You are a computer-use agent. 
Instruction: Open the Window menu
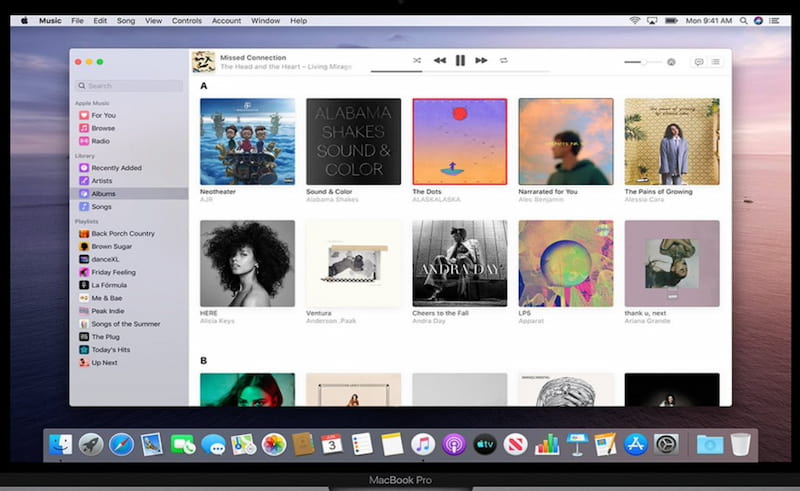(x=265, y=21)
